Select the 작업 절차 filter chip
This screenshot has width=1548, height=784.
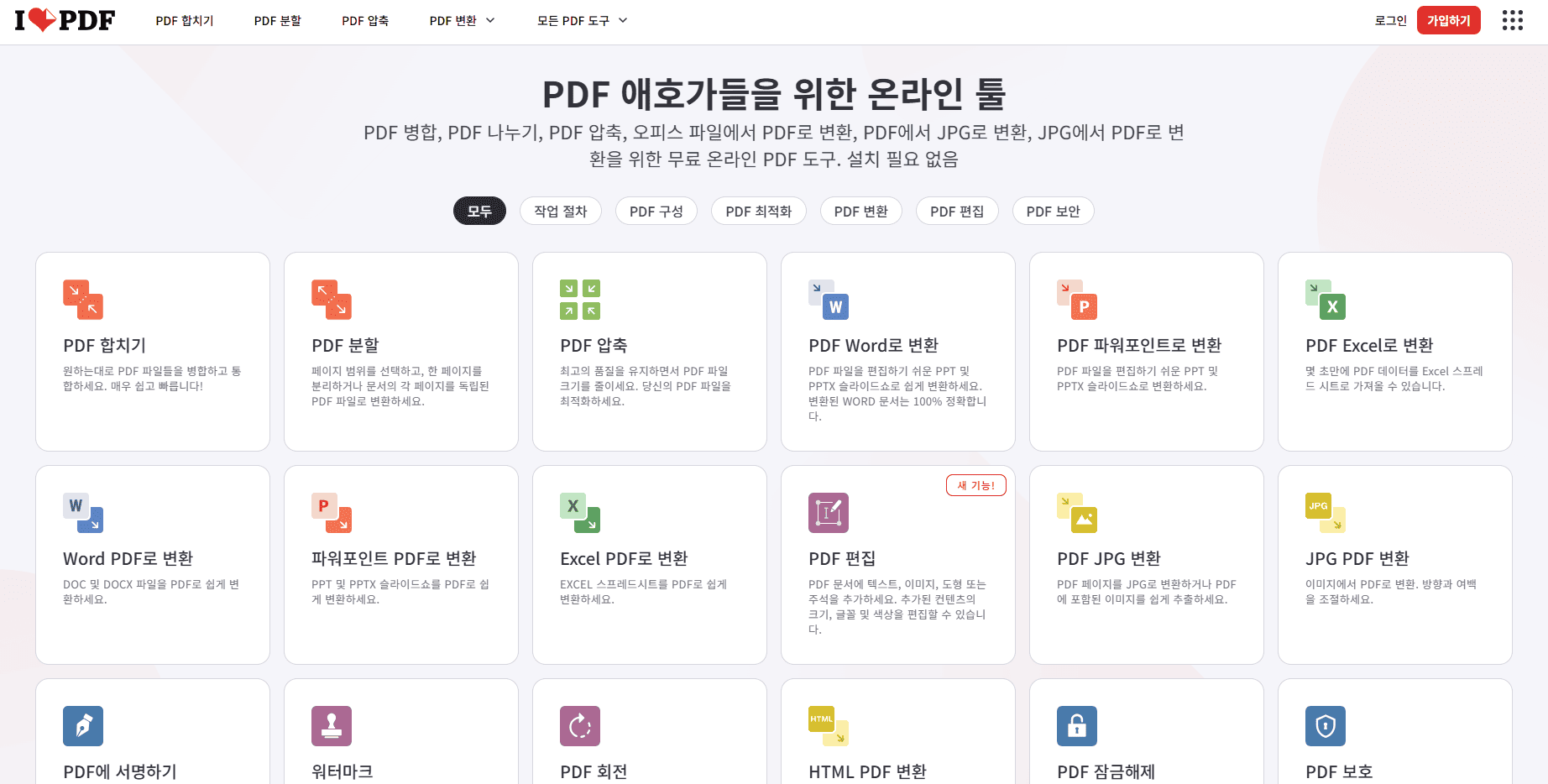560,211
